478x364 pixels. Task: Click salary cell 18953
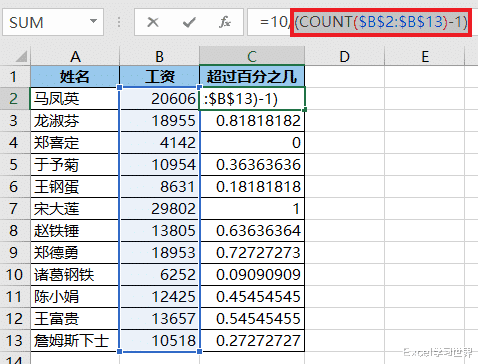(159, 253)
